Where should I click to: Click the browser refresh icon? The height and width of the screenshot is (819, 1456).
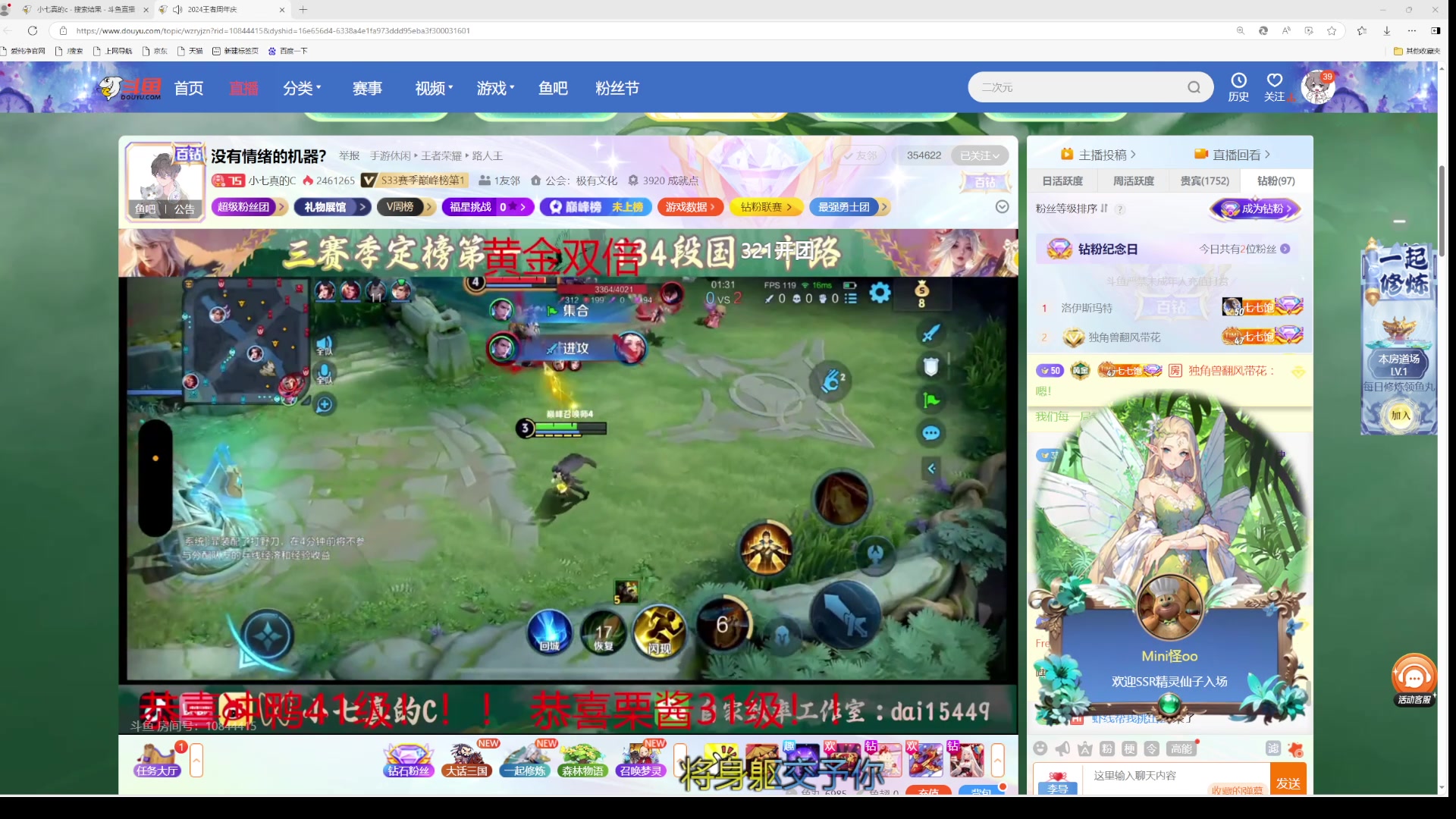(33, 30)
